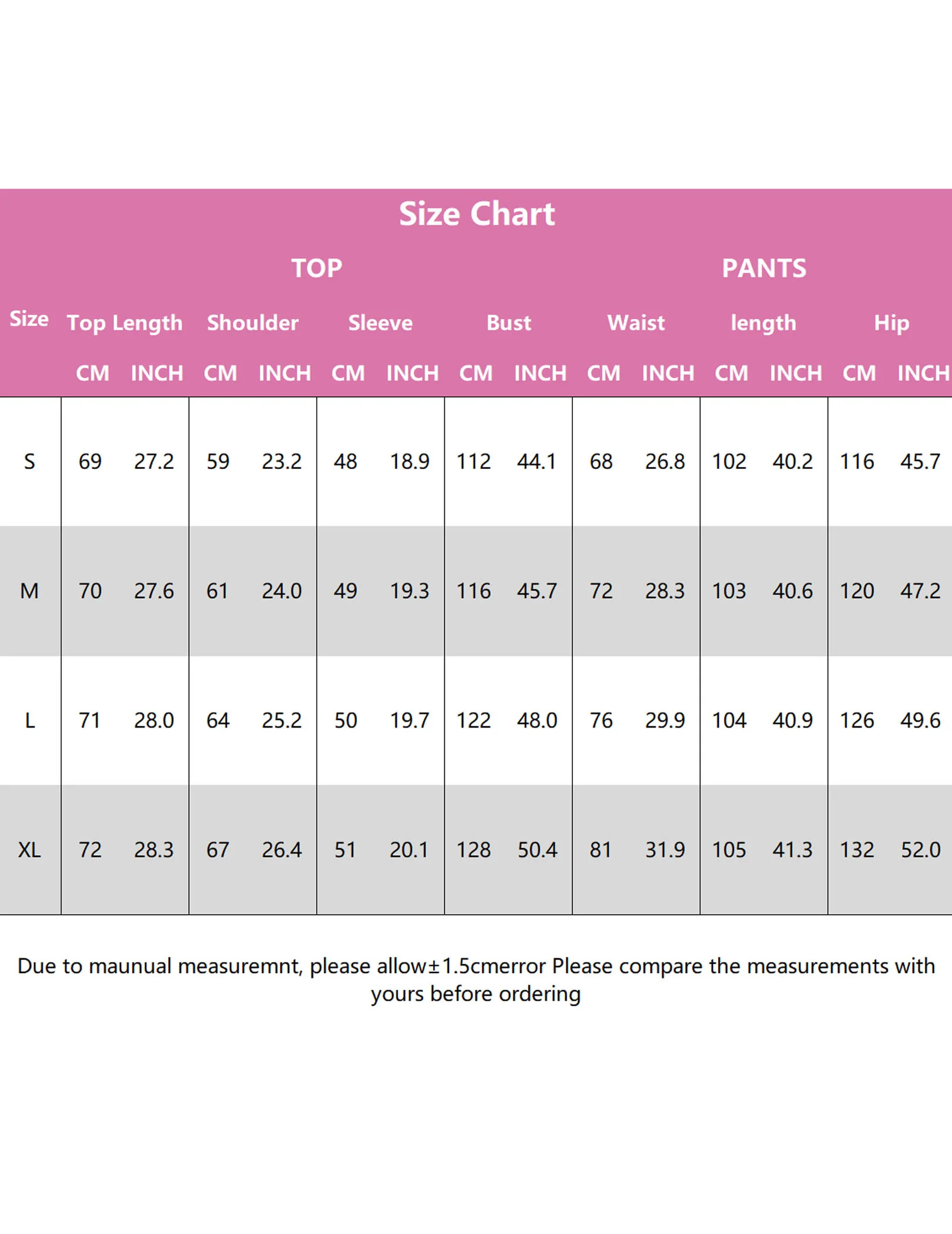Click the Bust column header

coord(509,323)
